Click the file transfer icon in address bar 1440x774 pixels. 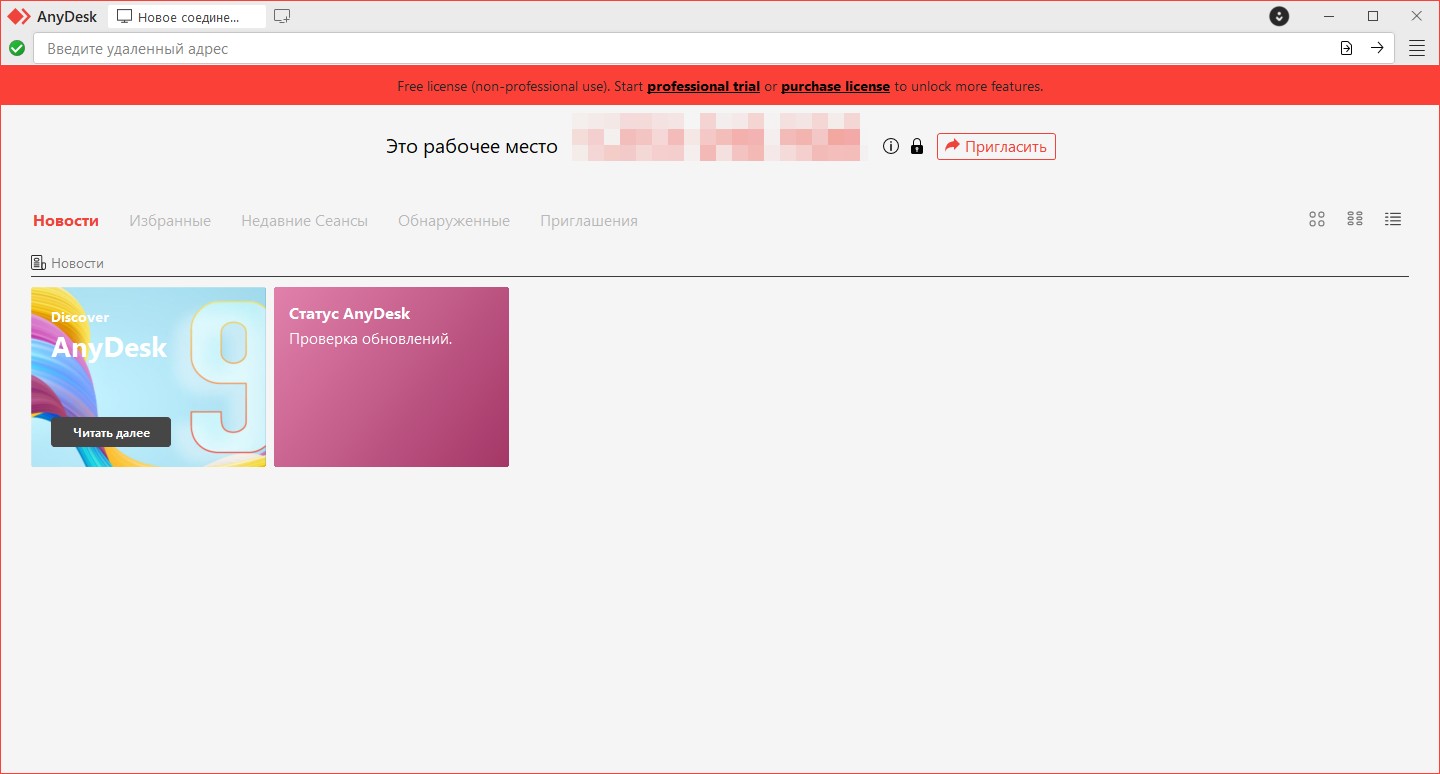tap(1346, 48)
